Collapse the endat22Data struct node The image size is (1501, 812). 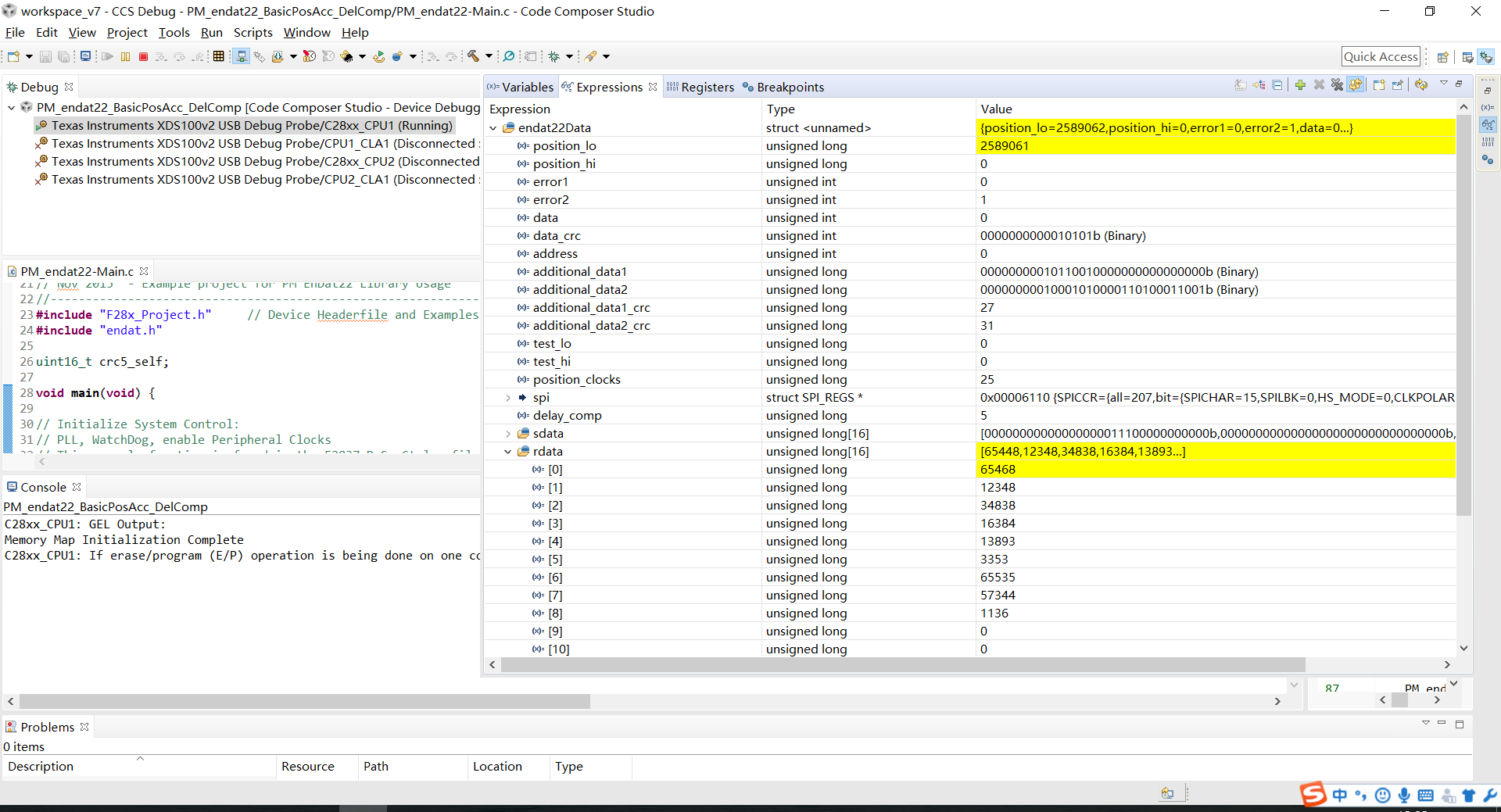[x=493, y=128]
